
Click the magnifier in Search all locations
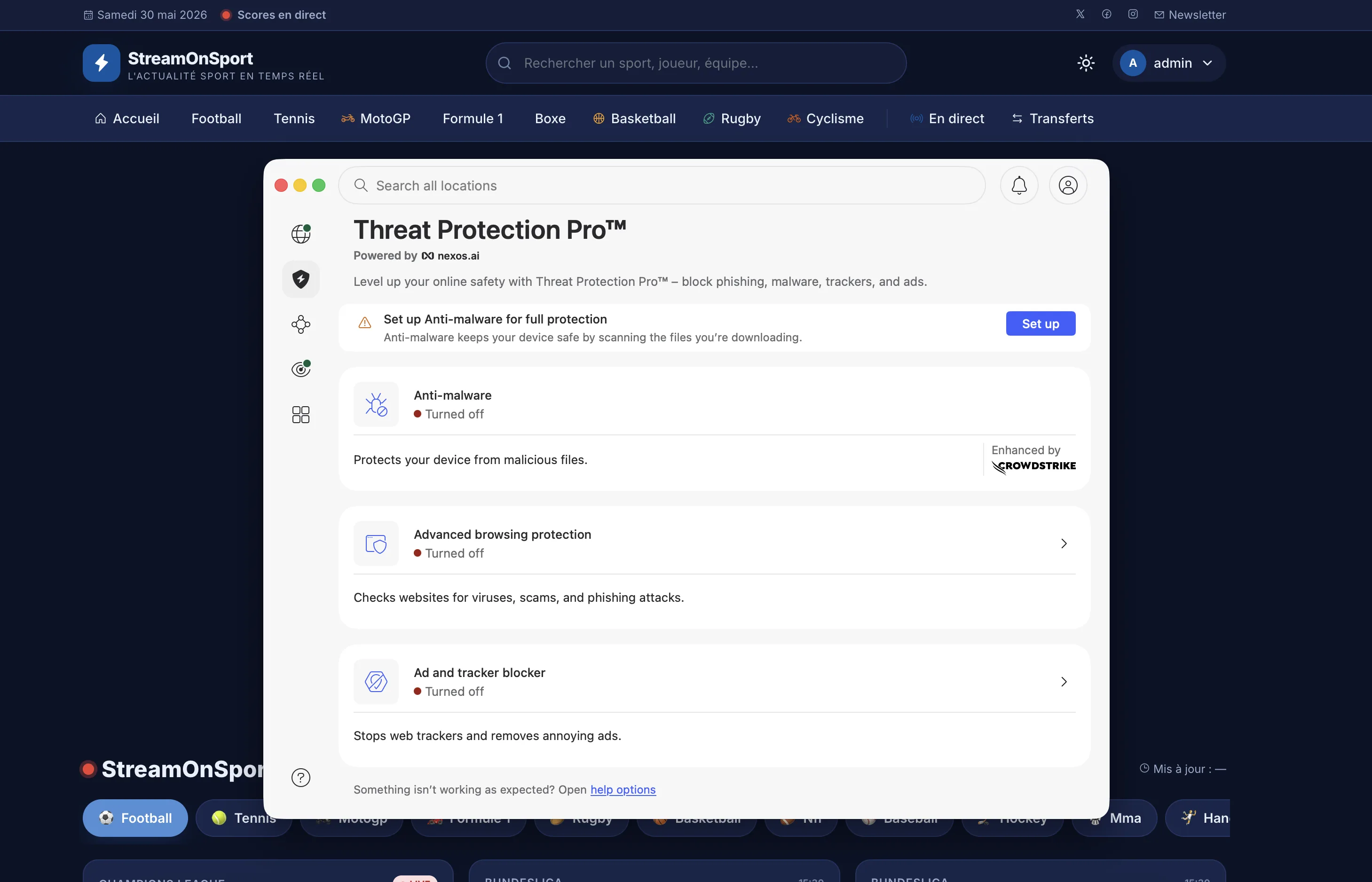tap(361, 185)
